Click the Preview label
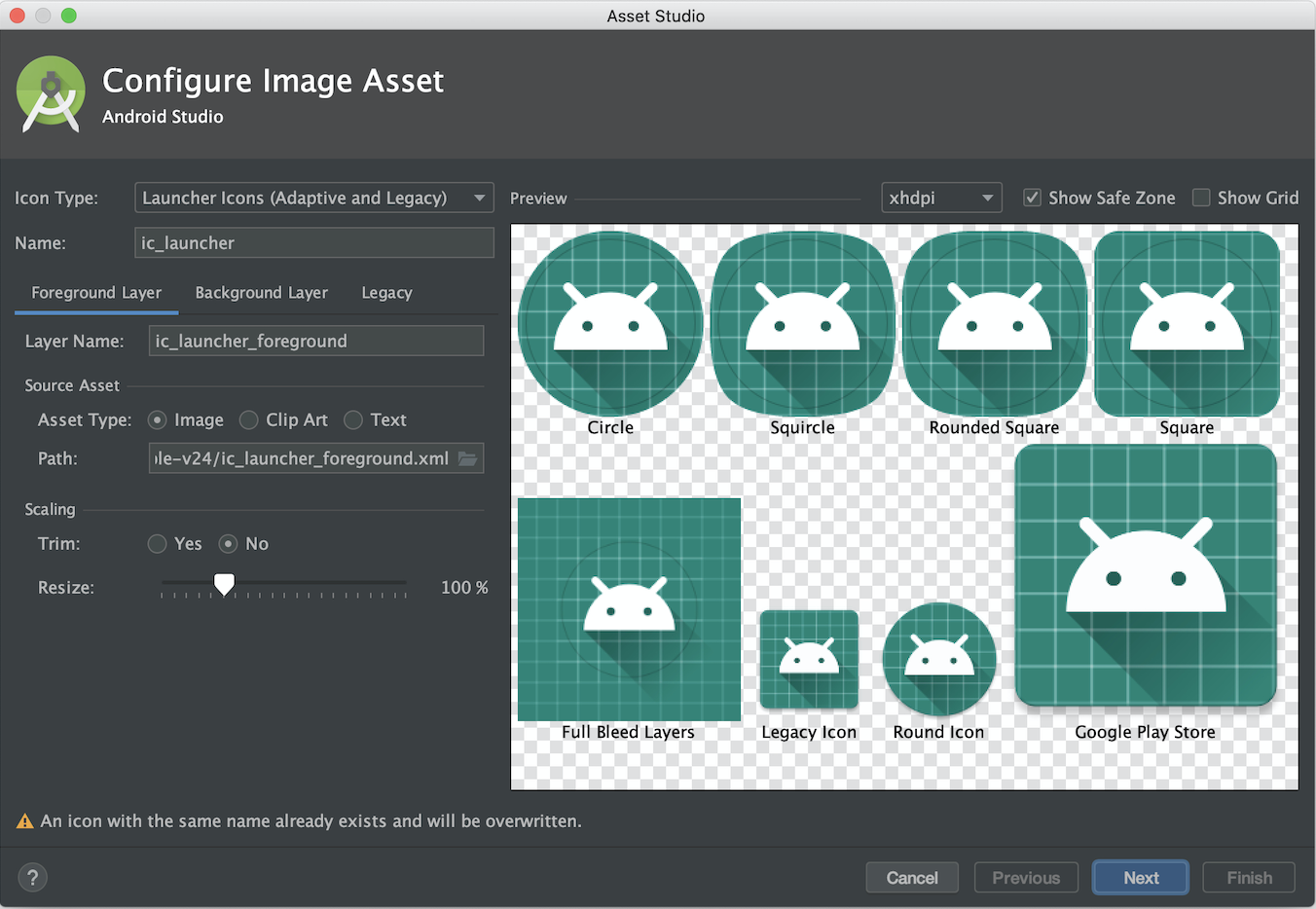This screenshot has width=1316, height=909. [538, 199]
